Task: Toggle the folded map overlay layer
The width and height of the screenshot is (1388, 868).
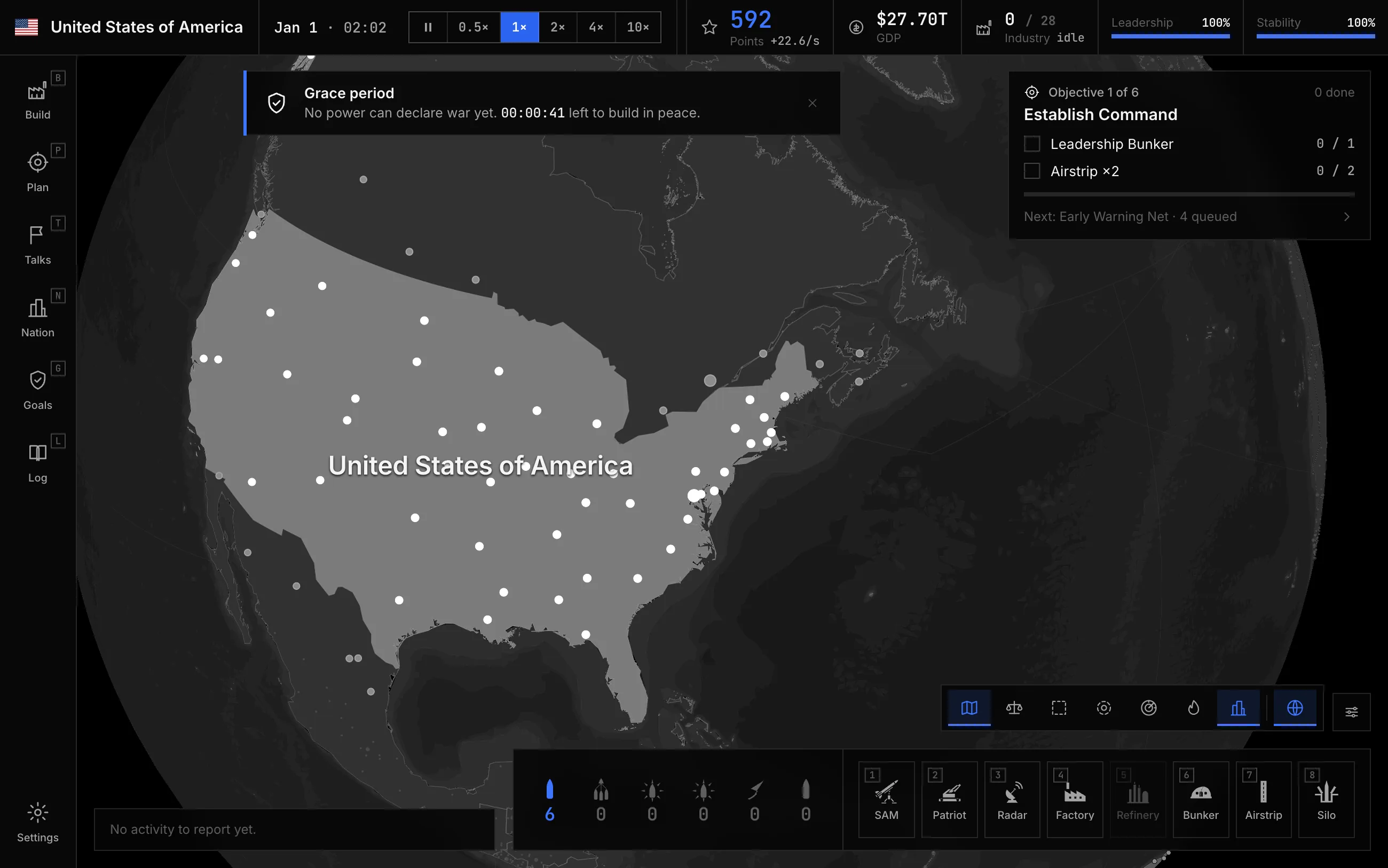Action: click(x=969, y=708)
